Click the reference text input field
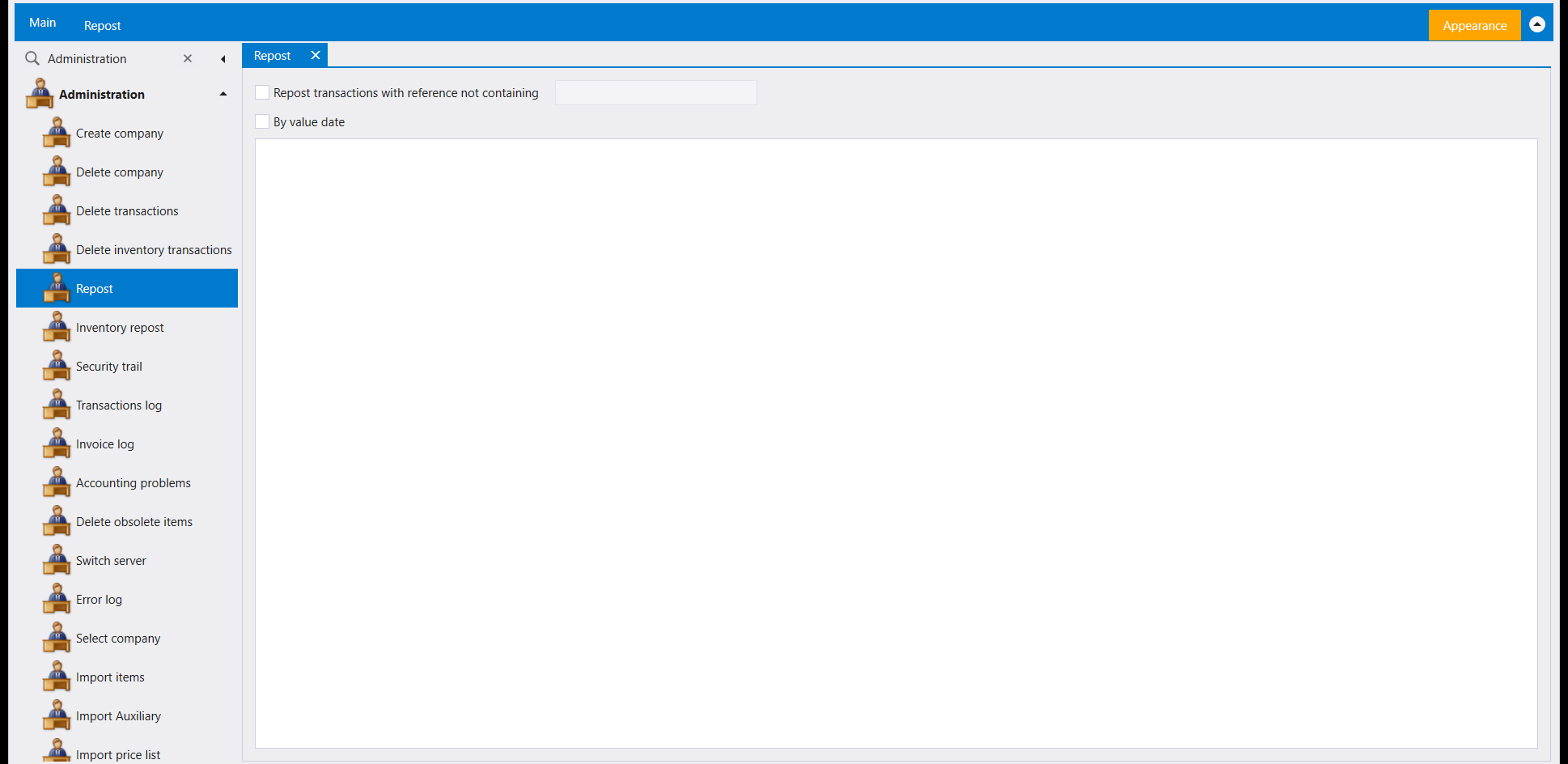 coord(656,92)
